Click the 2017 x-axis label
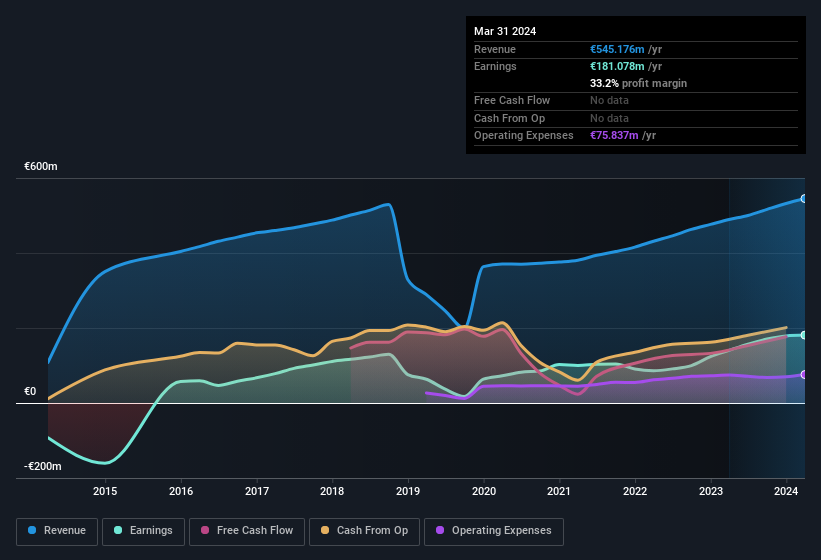This screenshot has width=821, height=560. (257, 491)
